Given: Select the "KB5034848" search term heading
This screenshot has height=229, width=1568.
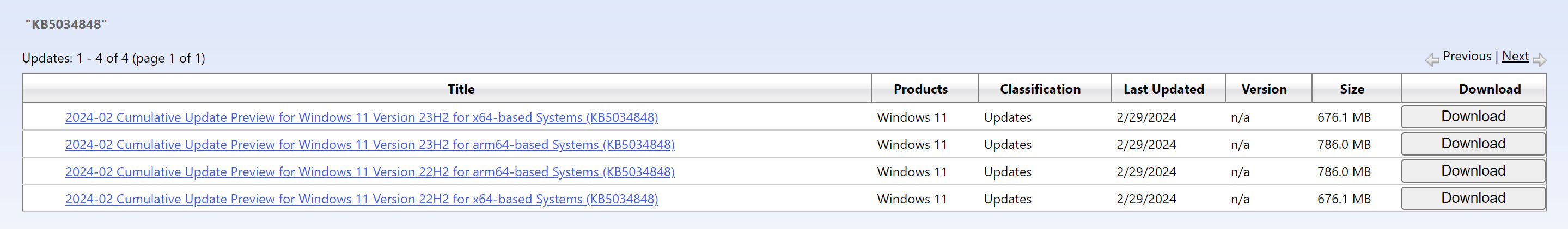Looking at the screenshot, I should click(66, 24).
